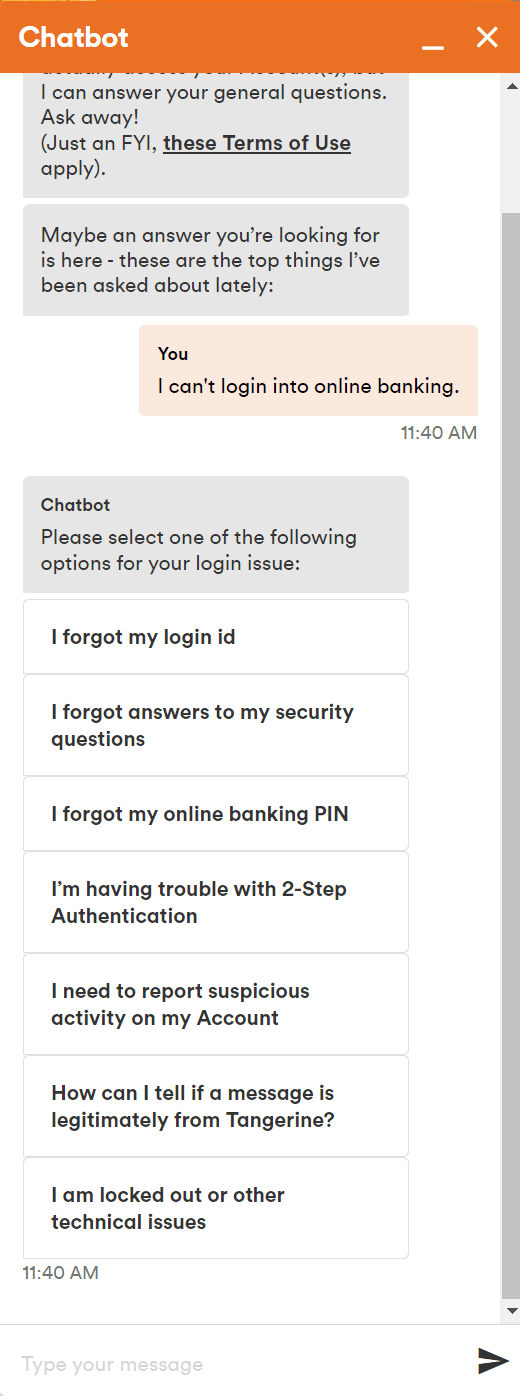Select the legitimate Tangerine message question
Viewport: 520px width, 1396px height.
click(216, 1106)
